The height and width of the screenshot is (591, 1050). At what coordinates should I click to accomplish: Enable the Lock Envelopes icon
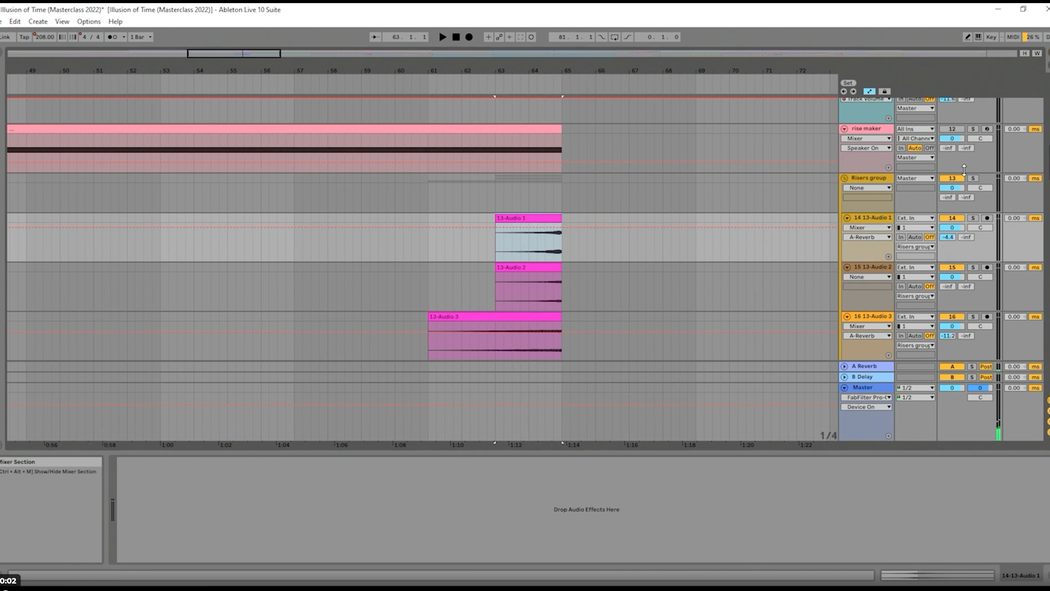(884, 91)
